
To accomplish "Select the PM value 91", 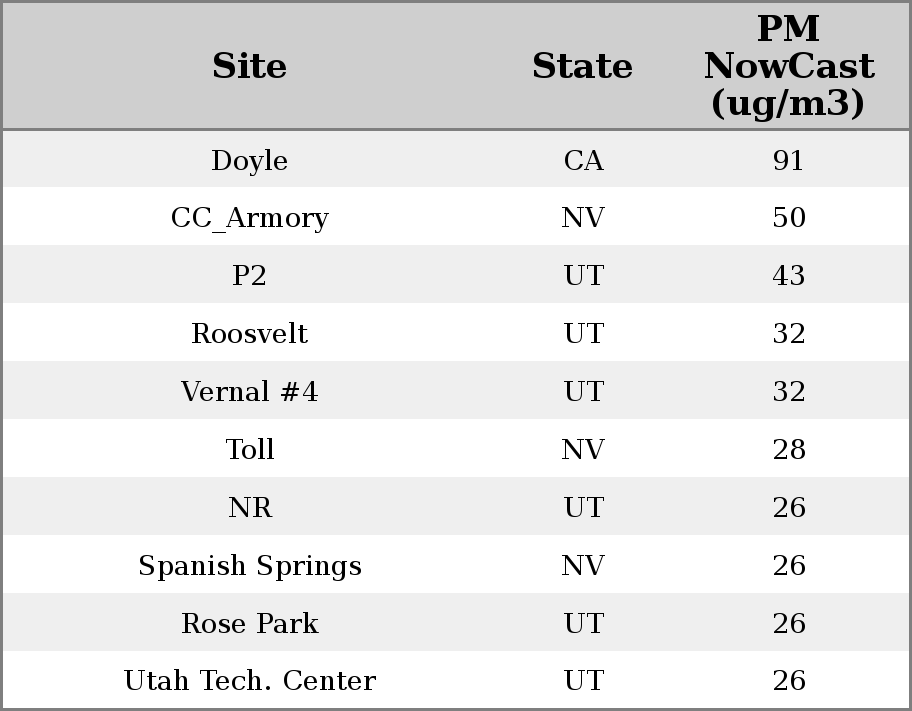I will coord(788,161).
